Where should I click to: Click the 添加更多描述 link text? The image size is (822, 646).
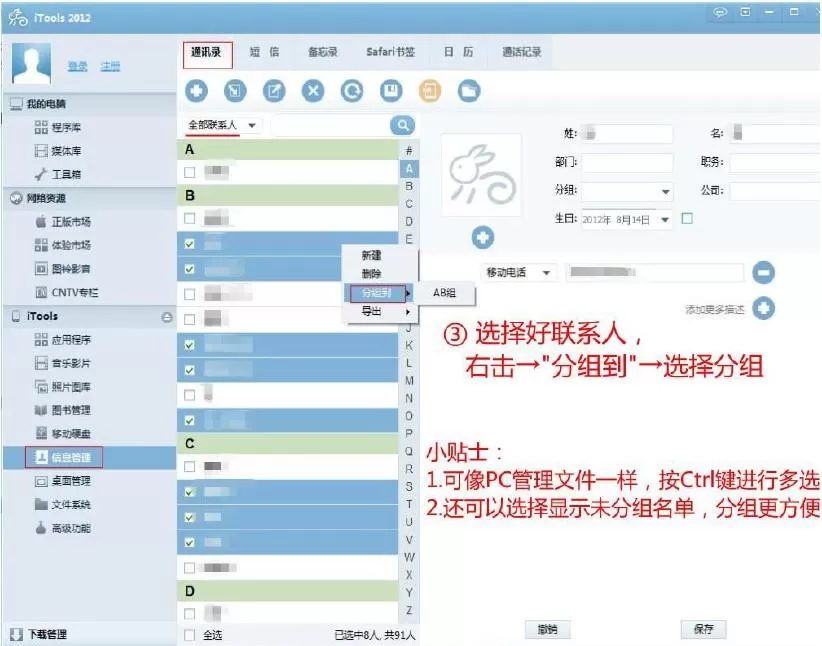[715, 310]
